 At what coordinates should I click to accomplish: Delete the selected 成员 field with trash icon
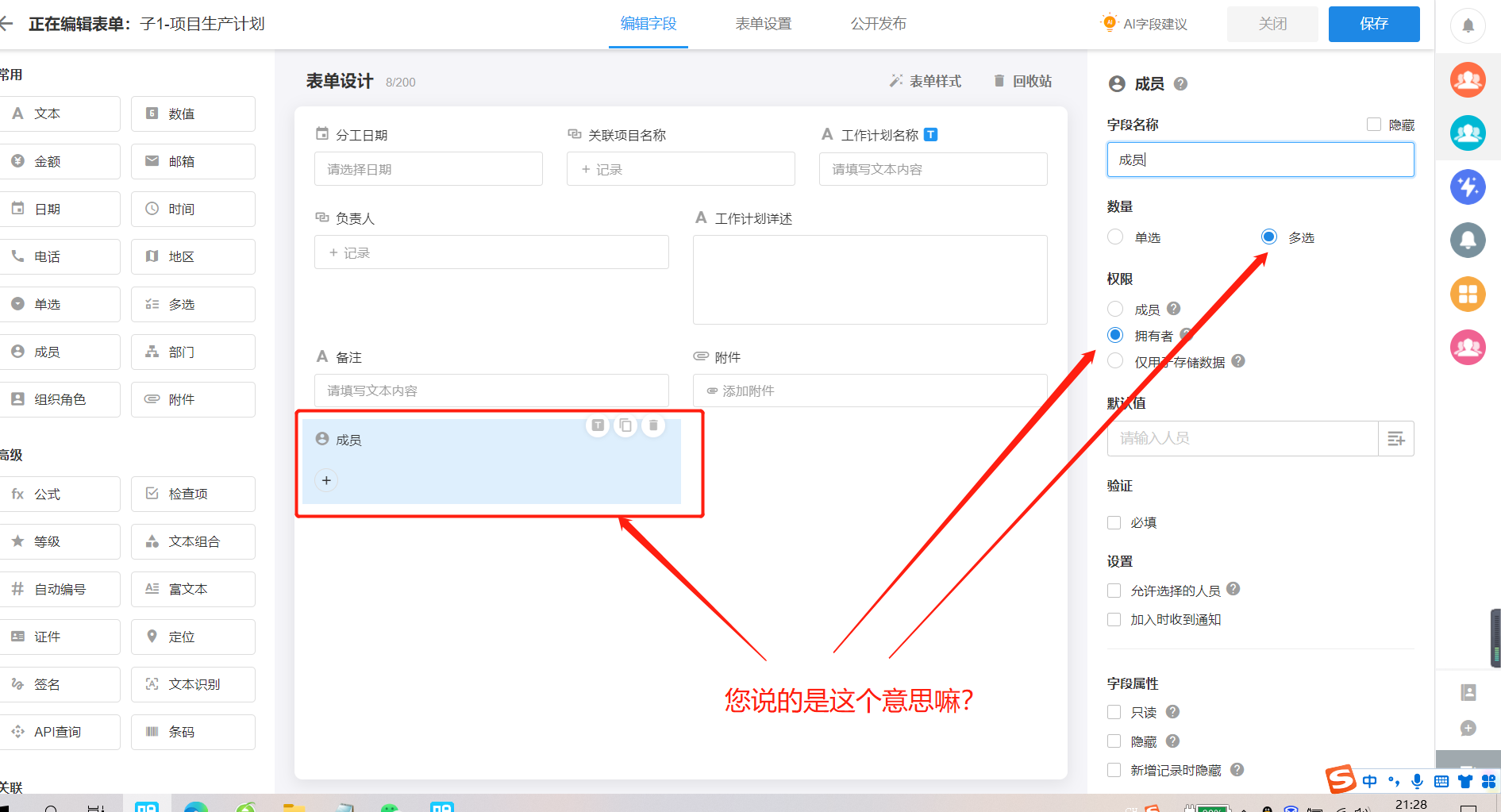tap(652, 425)
